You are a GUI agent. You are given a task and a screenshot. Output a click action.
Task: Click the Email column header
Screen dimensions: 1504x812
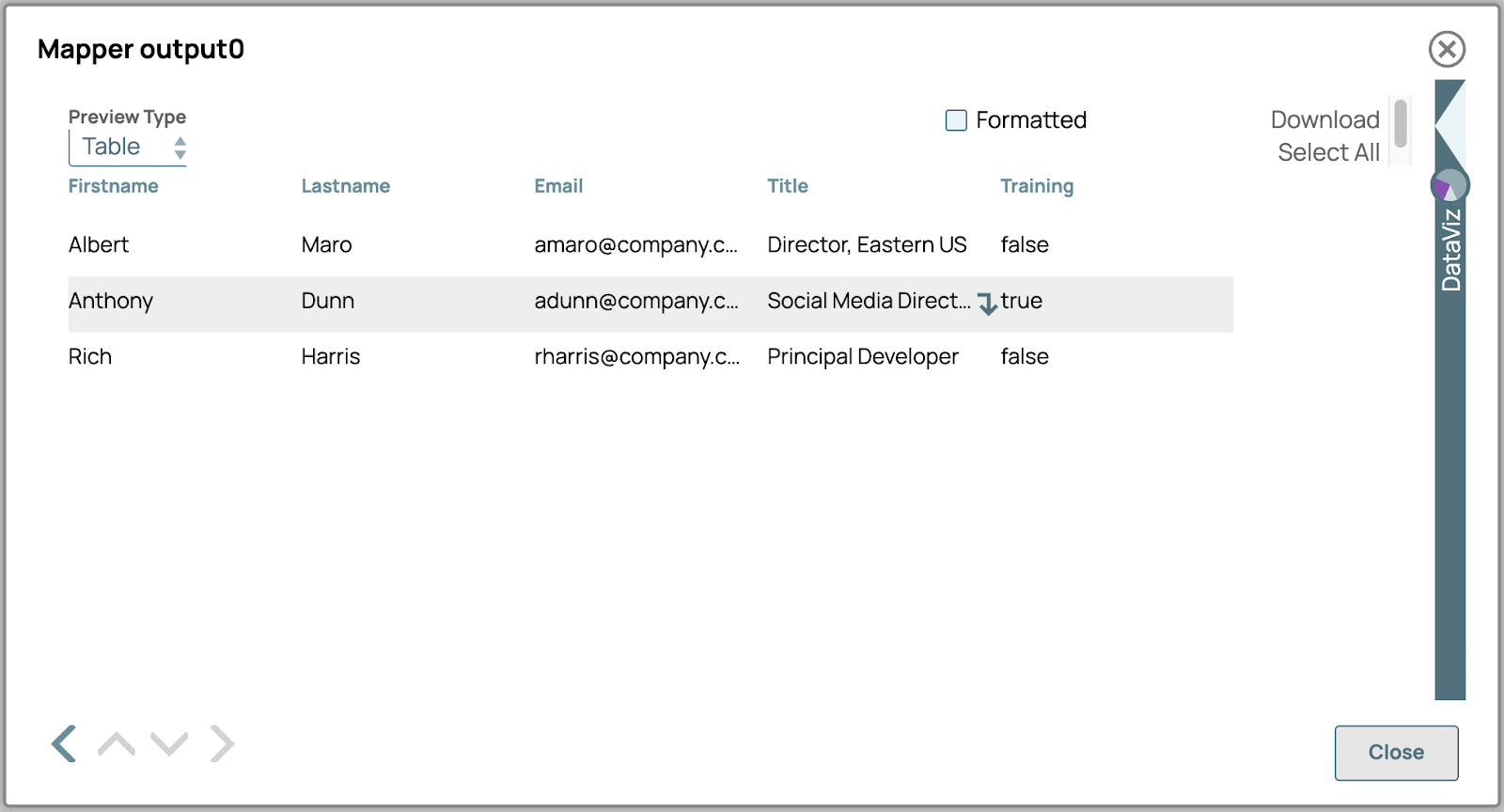point(558,186)
